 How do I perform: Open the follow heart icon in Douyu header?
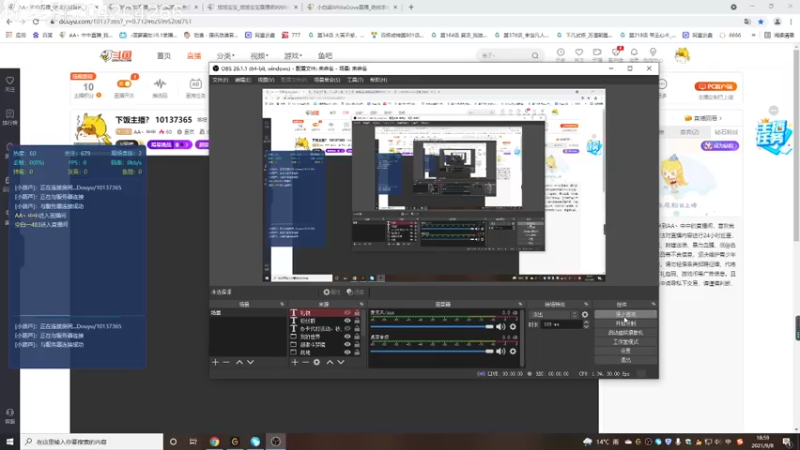(579, 53)
